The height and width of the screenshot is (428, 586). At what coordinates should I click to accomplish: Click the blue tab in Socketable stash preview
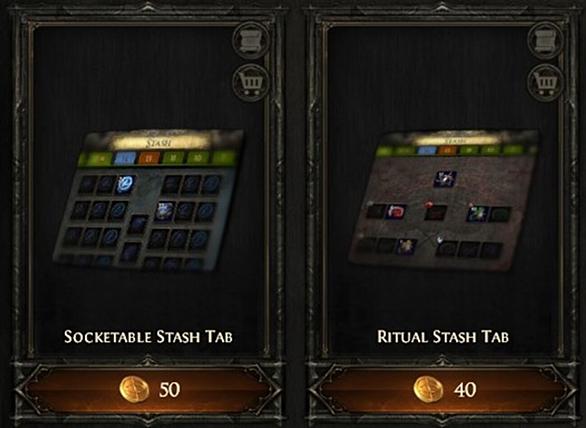(x=125, y=158)
